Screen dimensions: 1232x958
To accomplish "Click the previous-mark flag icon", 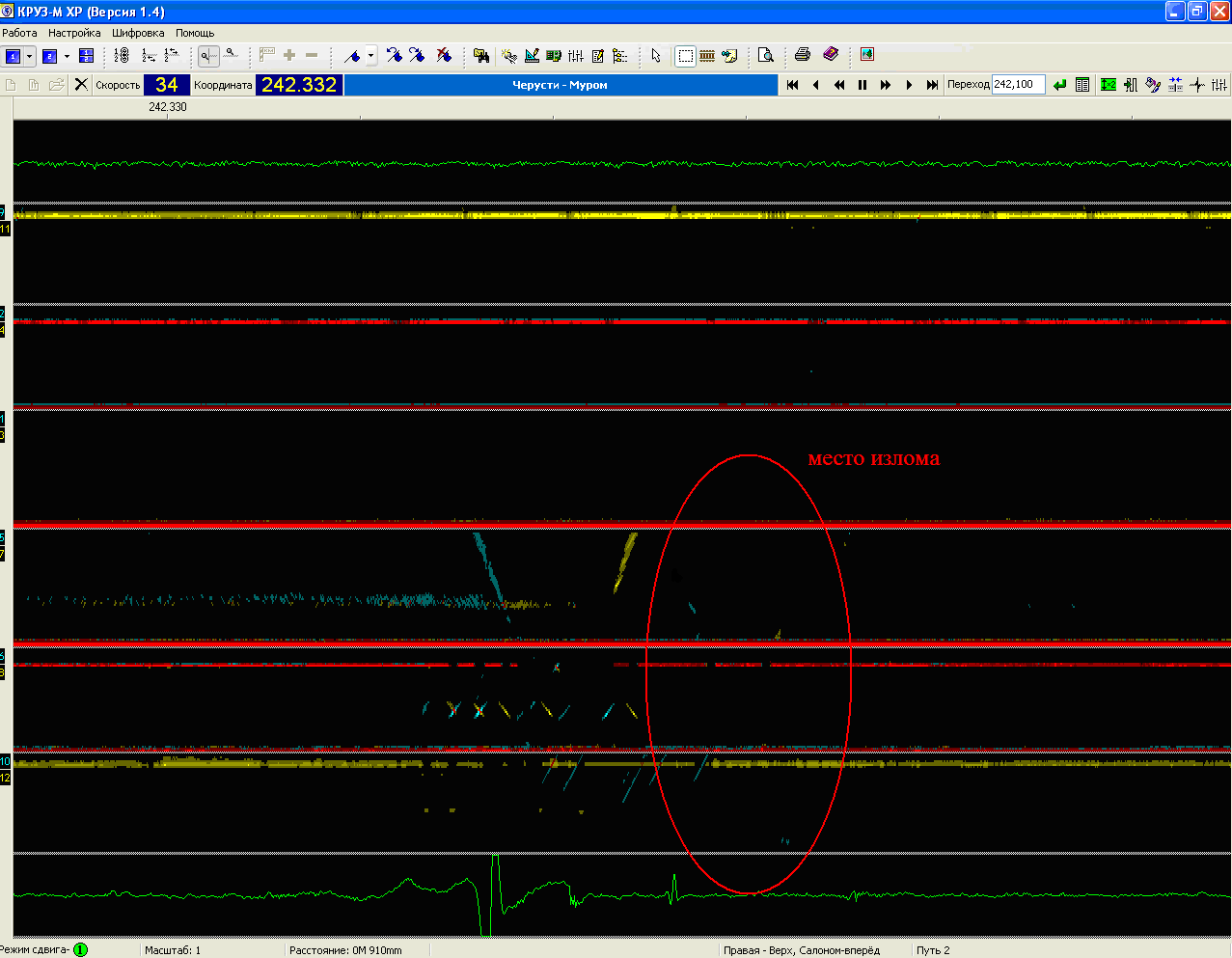I will [394, 56].
